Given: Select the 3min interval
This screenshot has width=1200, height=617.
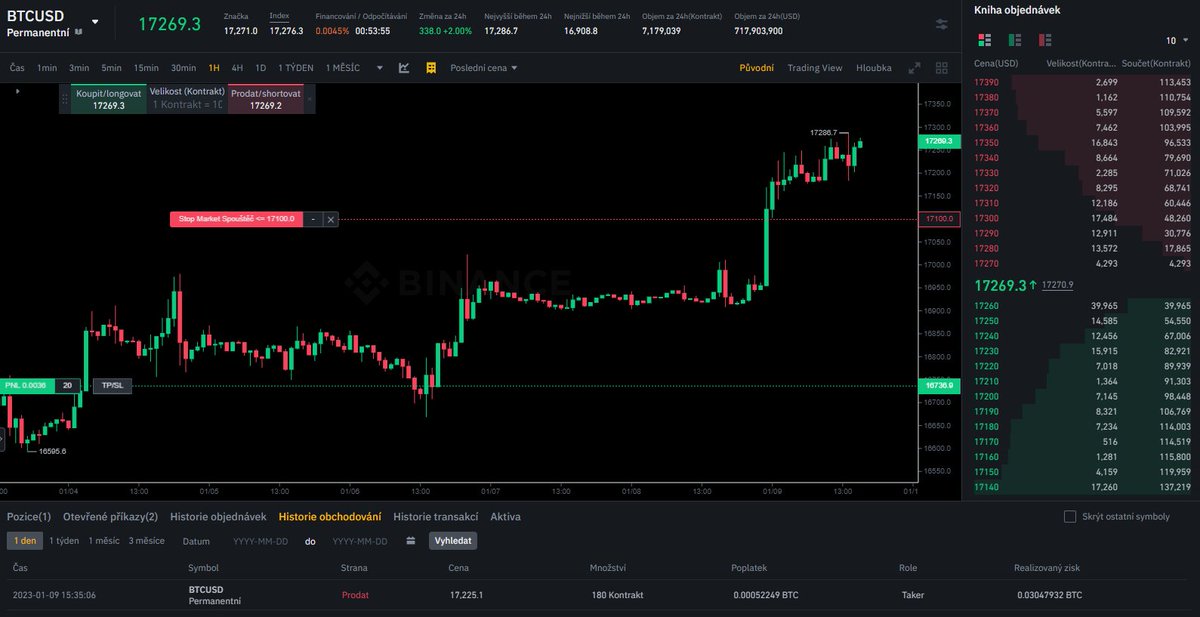Looking at the screenshot, I should tap(79, 68).
